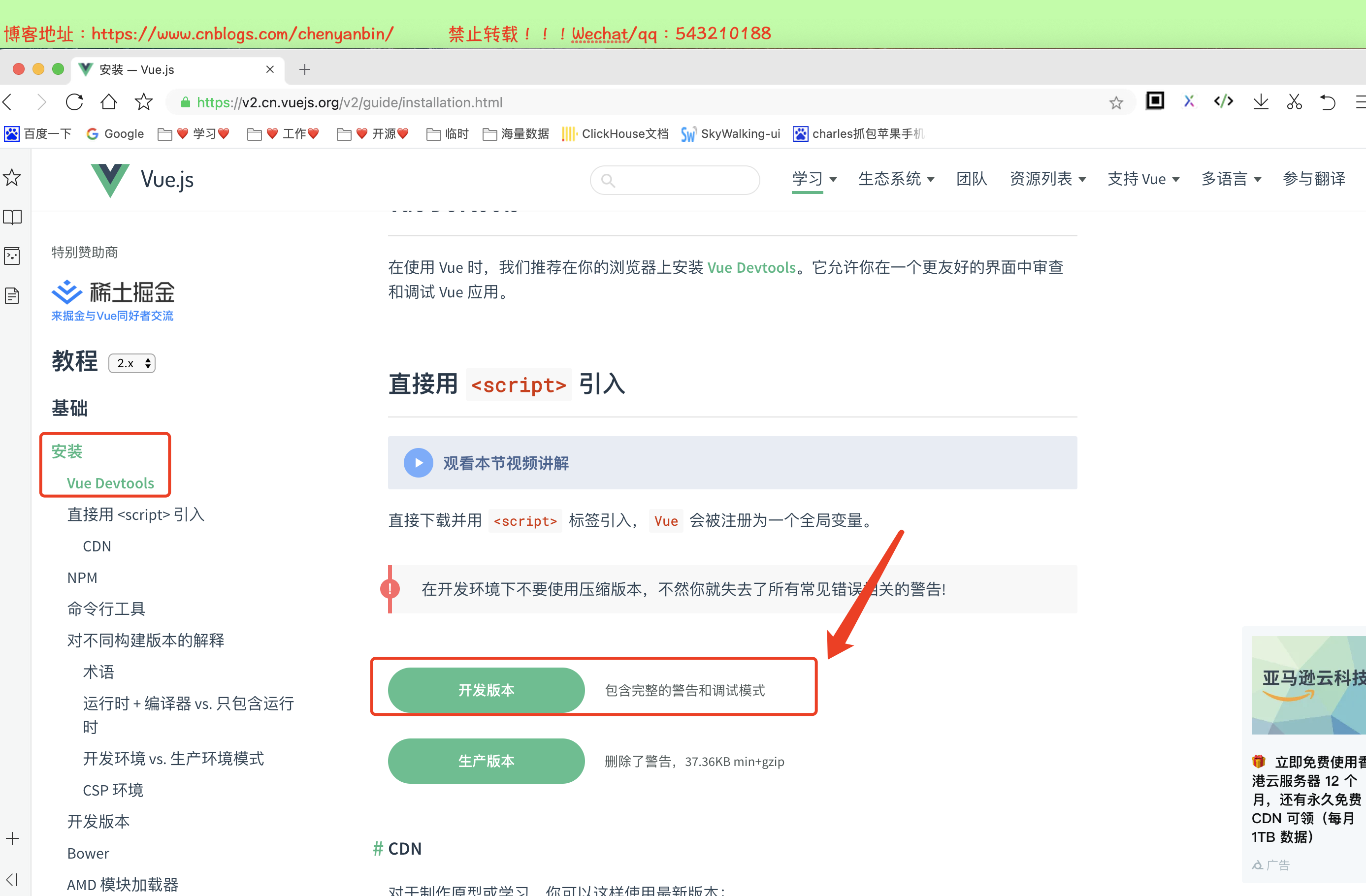The width and height of the screenshot is (1366, 896).
Task: Click the sidebar plus add icon
Action: click(12, 838)
